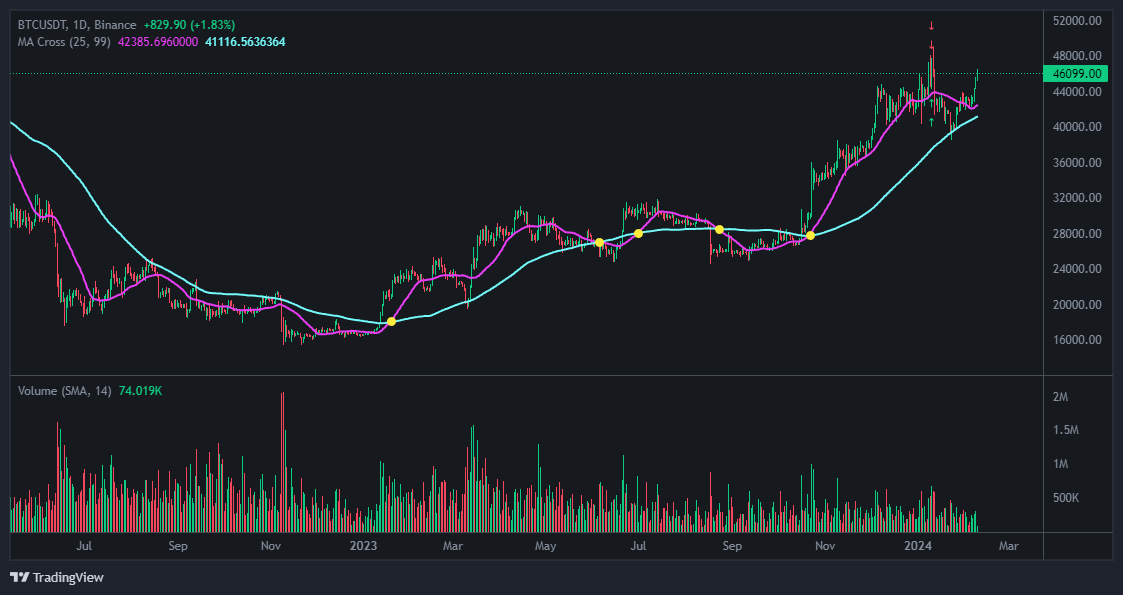Click the cyan MA value 41116.5636364
The width and height of the screenshot is (1123, 595).
point(243,42)
